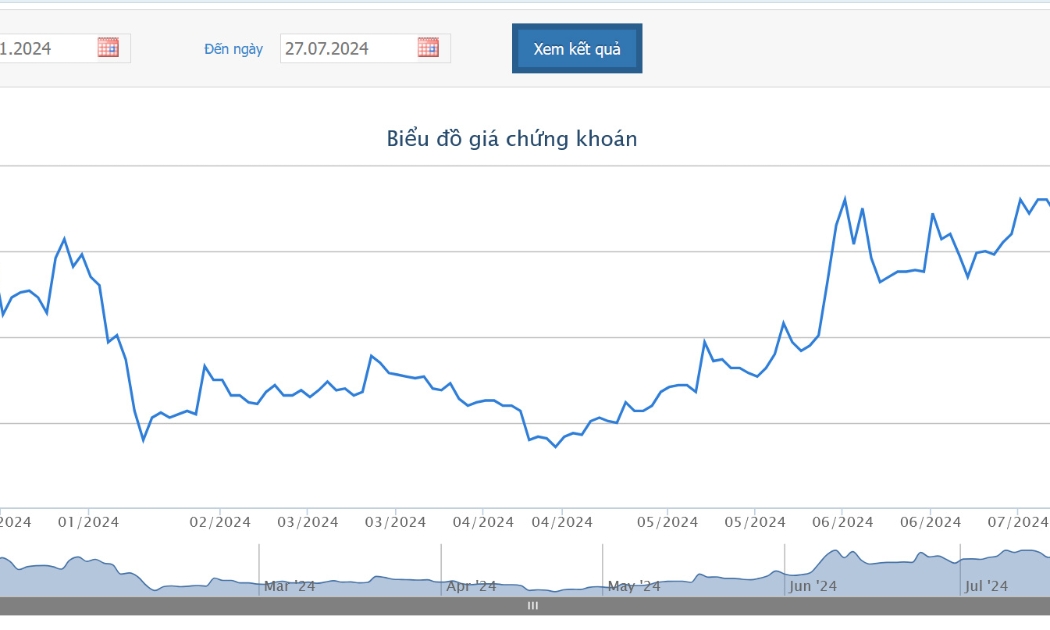The width and height of the screenshot is (1050, 630).
Task: Click the 01/2024 x-axis label
Action: click(88, 522)
